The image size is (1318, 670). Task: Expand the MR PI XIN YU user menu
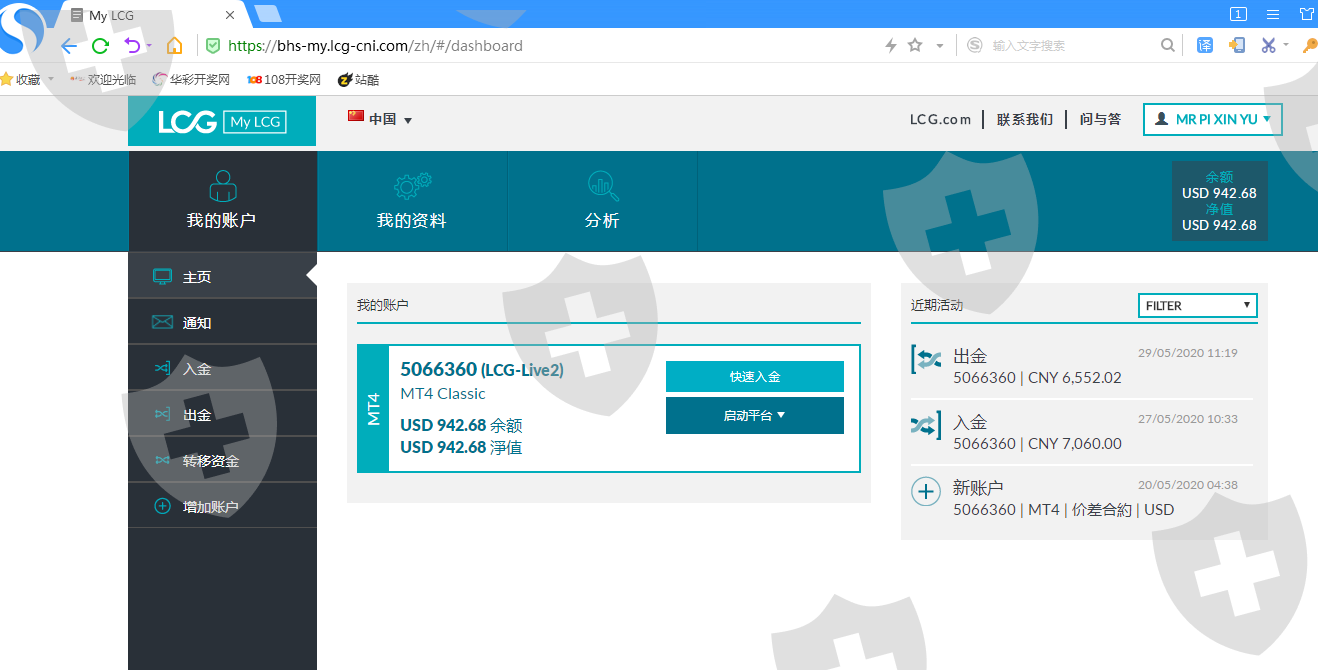(1212, 119)
